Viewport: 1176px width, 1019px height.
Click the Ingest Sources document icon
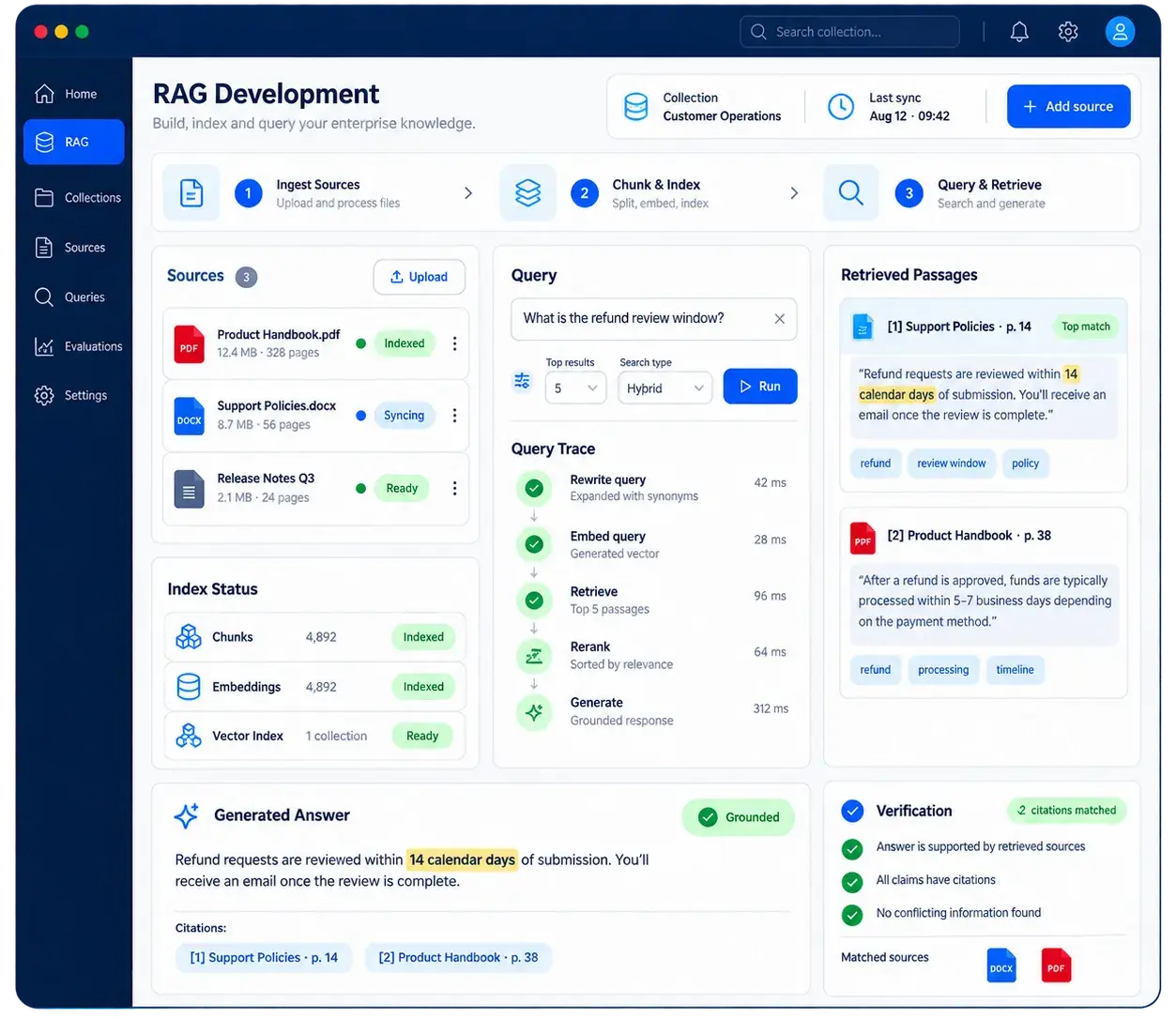click(191, 193)
